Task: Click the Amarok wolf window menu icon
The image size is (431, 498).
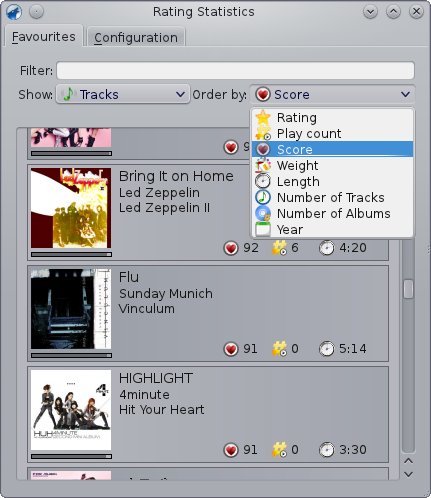Action: pyautogui.click(x=14, y=12)
